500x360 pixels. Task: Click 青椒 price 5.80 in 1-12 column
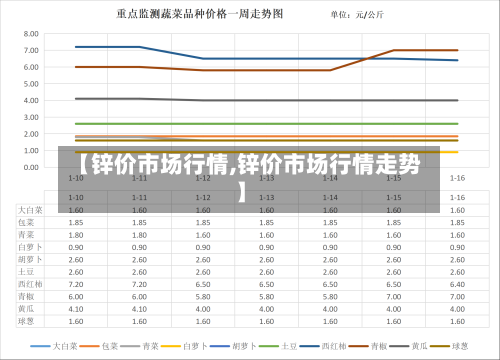click(203, 297)
